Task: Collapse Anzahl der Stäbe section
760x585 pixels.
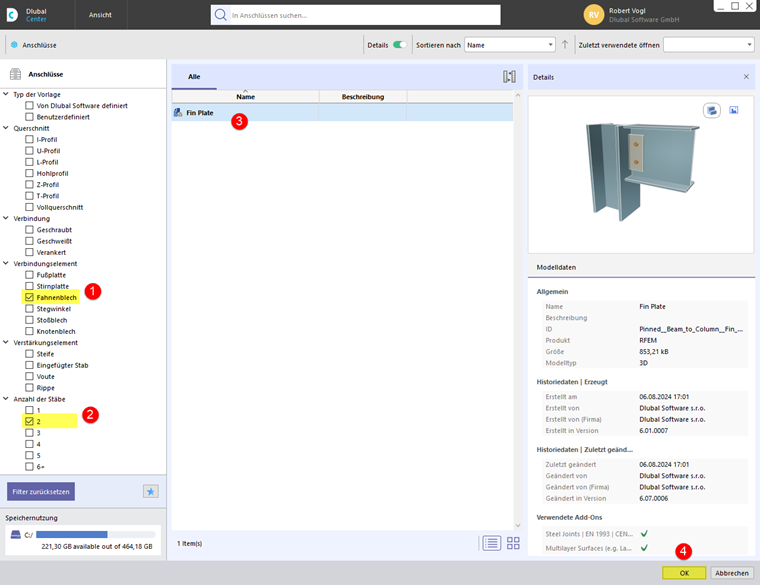Action: pos(6,399)
